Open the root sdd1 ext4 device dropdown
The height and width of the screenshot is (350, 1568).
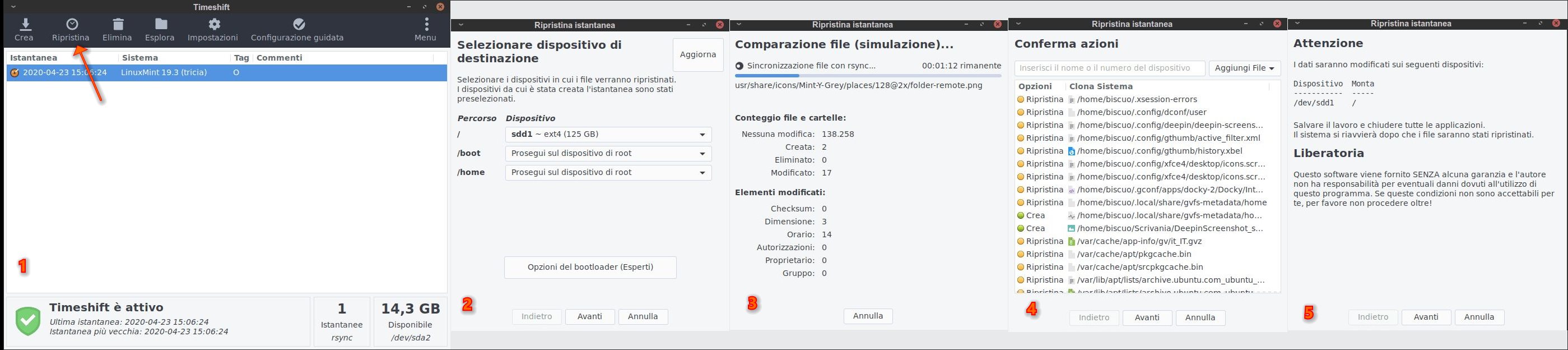click(608, 134)
